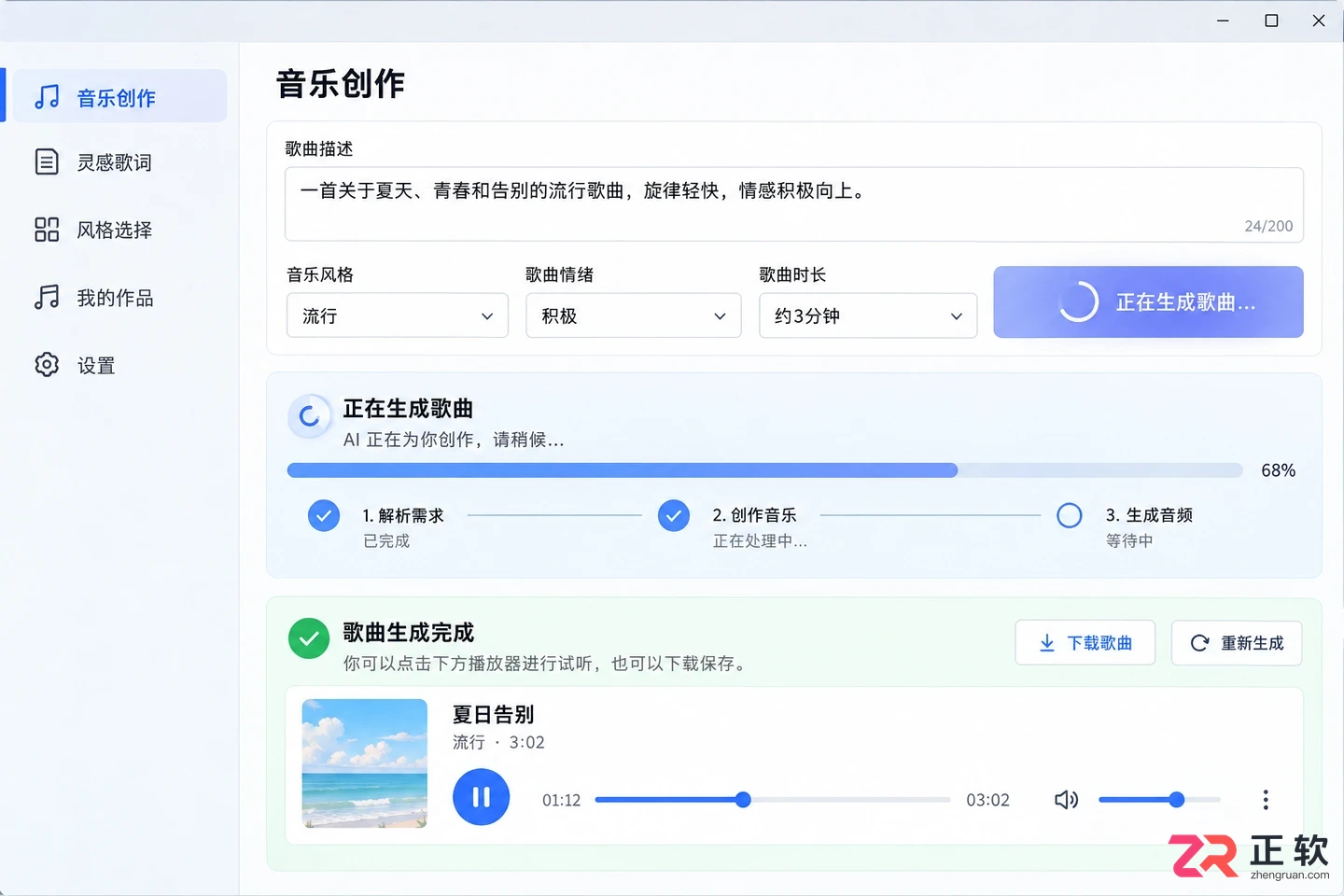Click the elapsed time 01:12
This screenshot has width=1344, height=896.
coord(561,800)
